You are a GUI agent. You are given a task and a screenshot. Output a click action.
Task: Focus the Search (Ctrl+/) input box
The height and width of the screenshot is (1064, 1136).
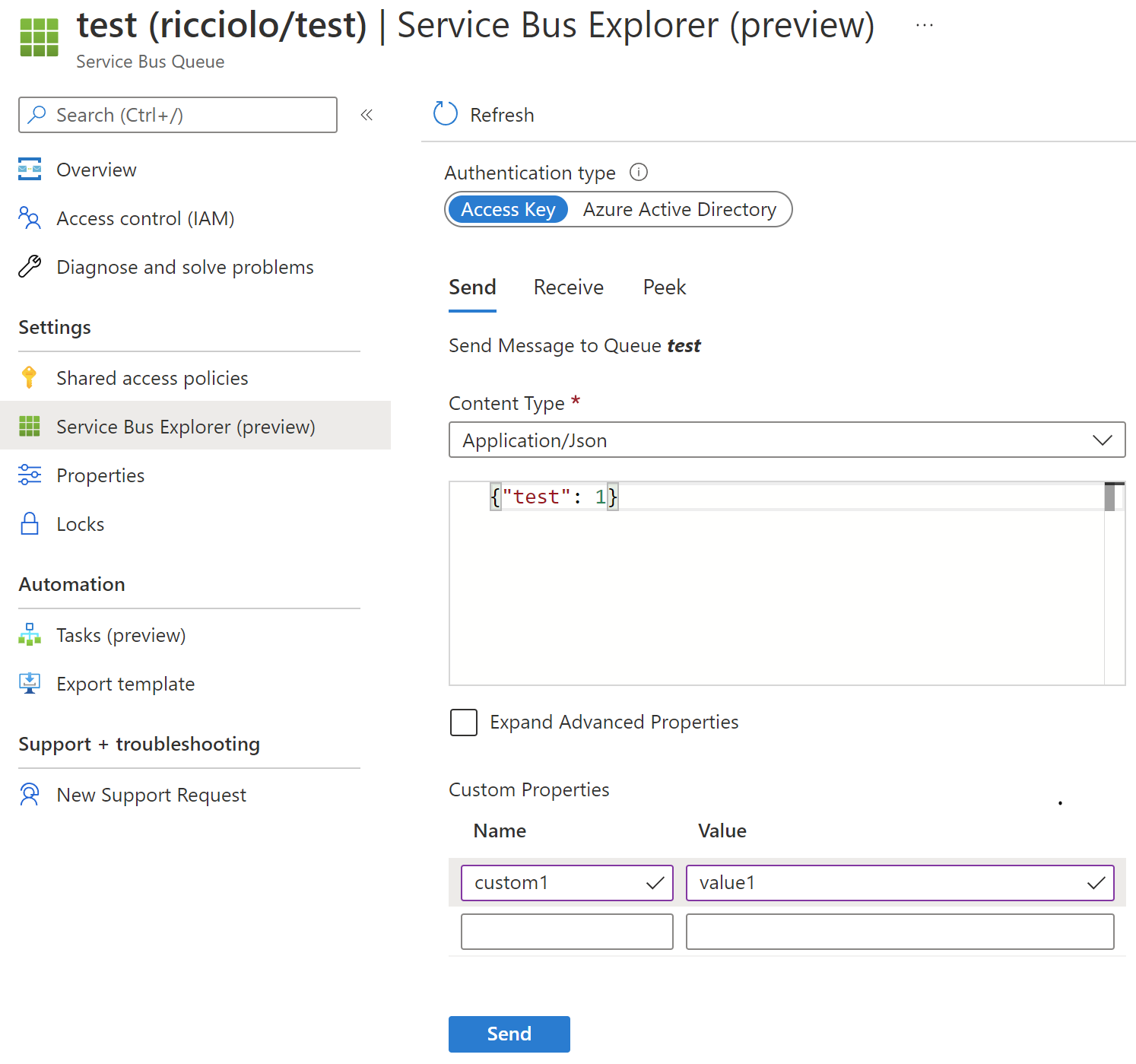[x=178, y=115]
